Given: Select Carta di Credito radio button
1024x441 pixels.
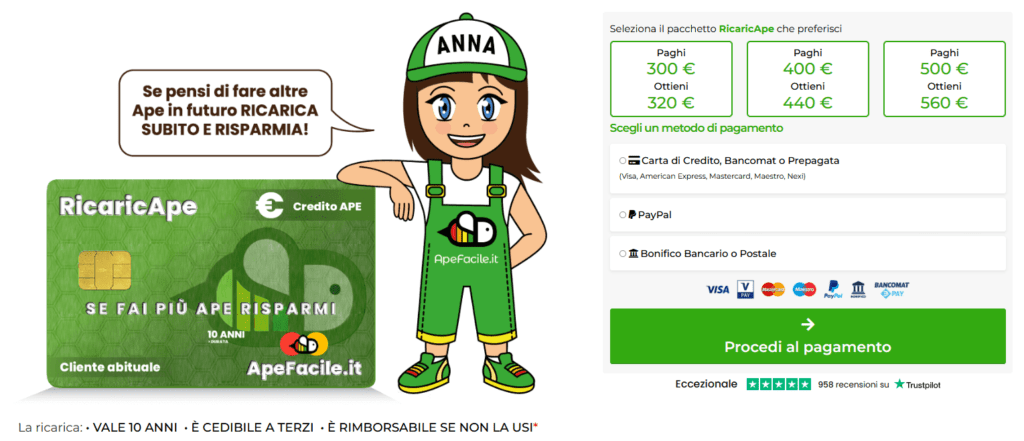Looking at the screenshot, I should pos(622,160).
